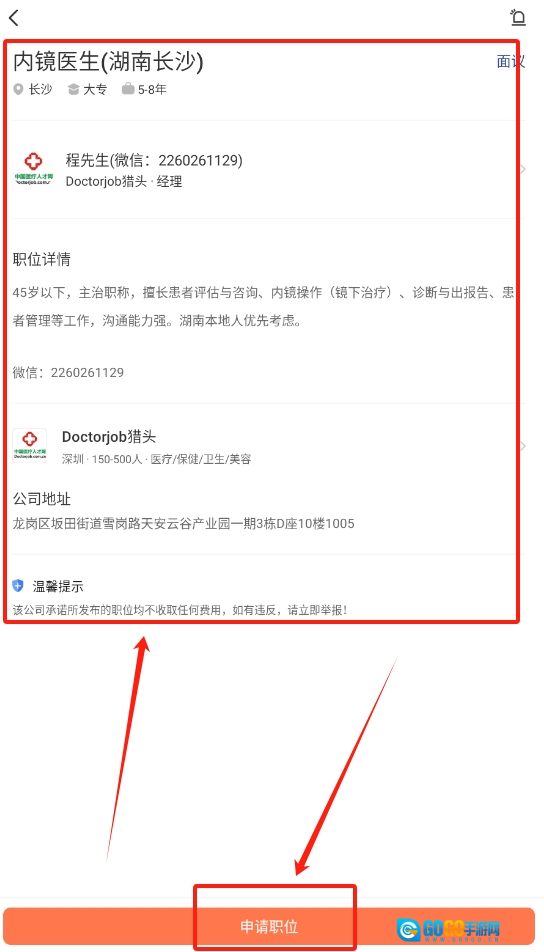The width and height of the screenshot is (544, 952).
Task: Open 程先生(微信：2260261129) recruiter name
Action: [154, 160]
